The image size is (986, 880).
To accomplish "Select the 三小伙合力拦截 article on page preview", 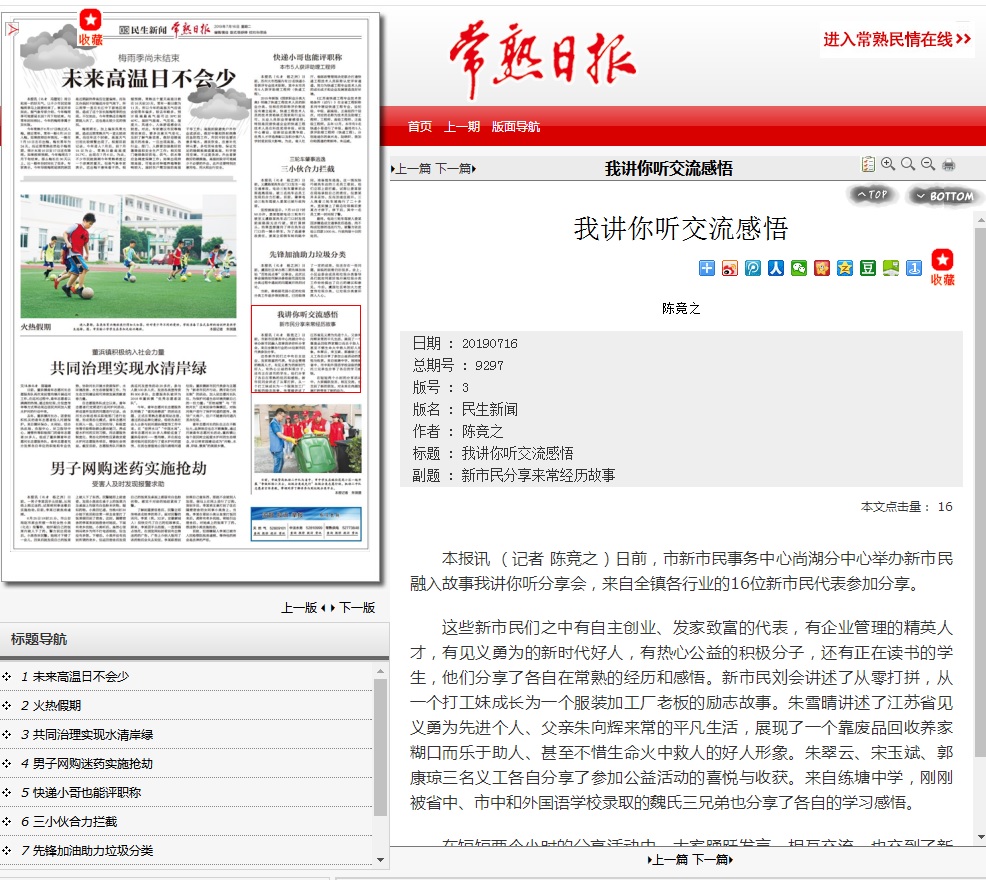I will pyautogui.click(x=307, y=199).
